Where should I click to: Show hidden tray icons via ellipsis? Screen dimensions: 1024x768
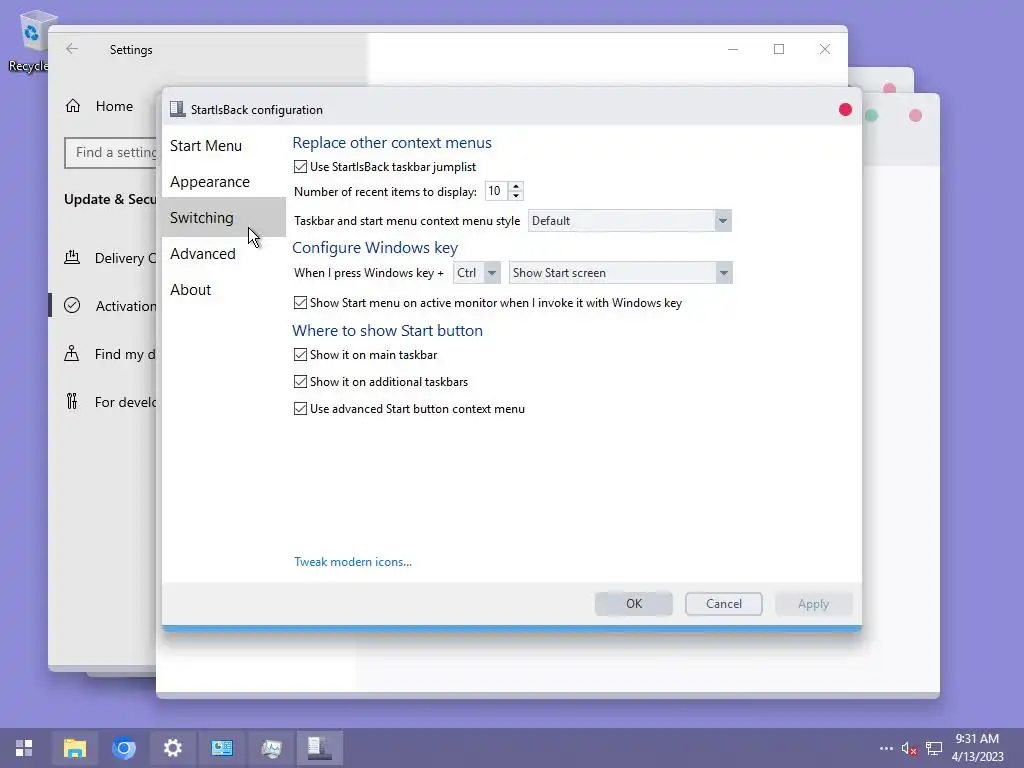[886, 748]
